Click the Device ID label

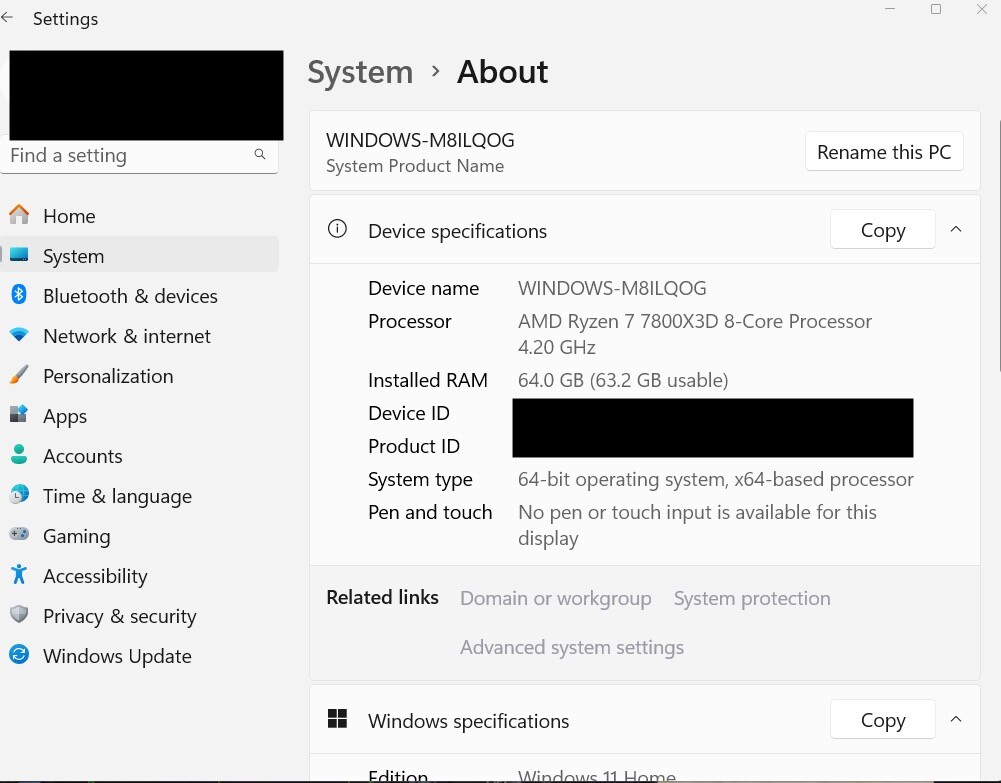[409, 413]
